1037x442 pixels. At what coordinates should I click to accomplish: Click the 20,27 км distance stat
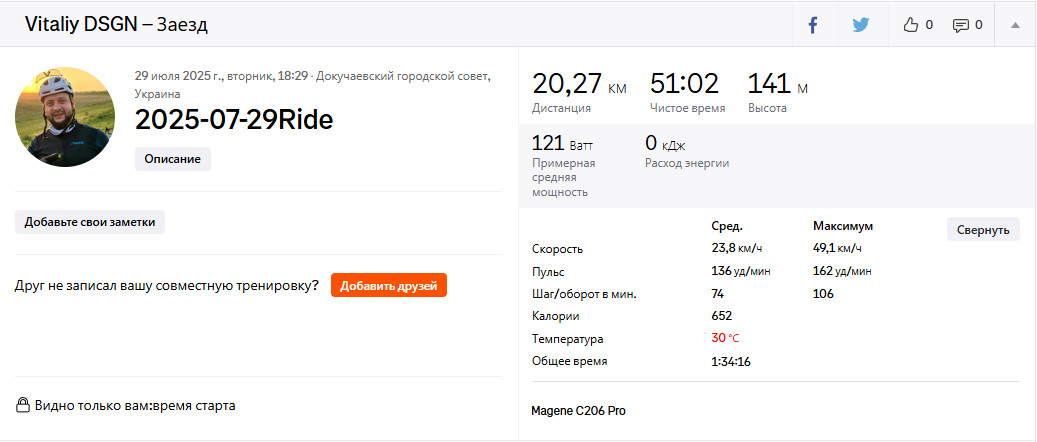(579, 85)
